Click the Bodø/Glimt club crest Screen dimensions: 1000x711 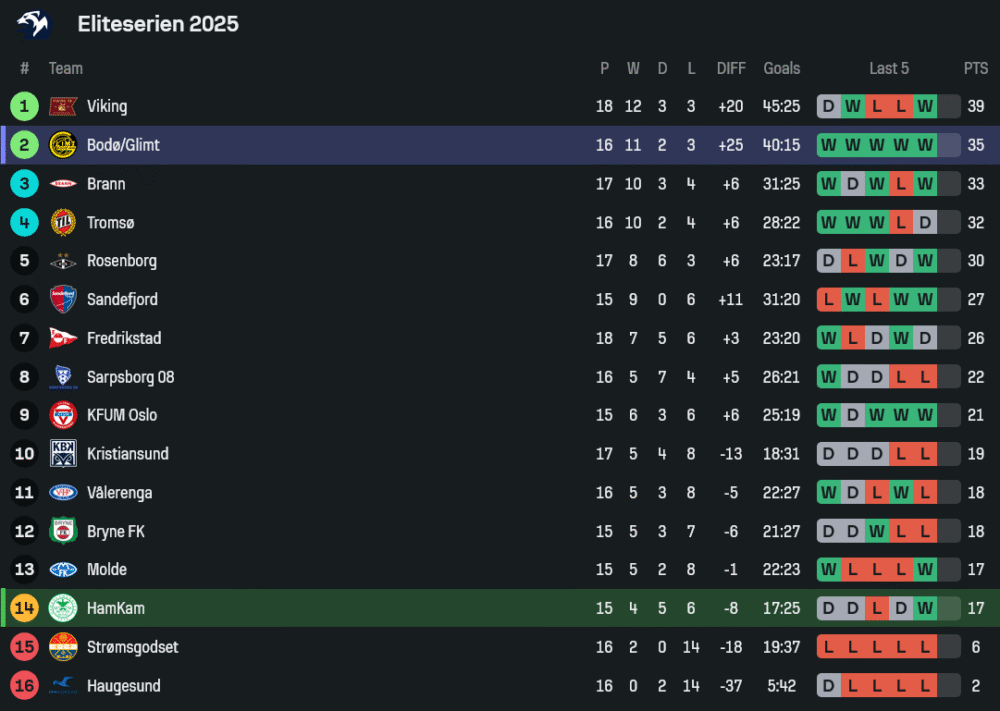point(63,145)
